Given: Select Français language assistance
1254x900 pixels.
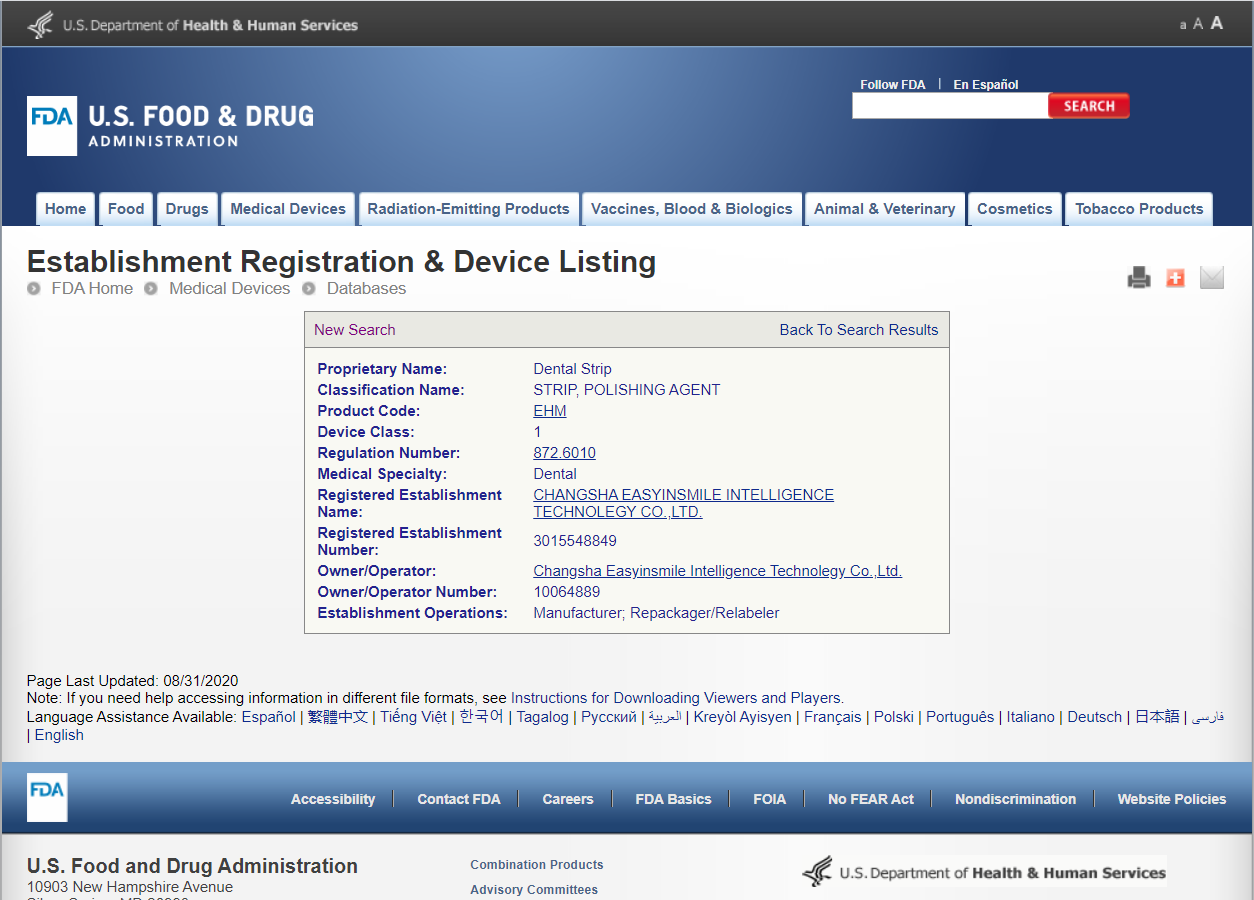Looking at the screenshot, I should (833, 717).
